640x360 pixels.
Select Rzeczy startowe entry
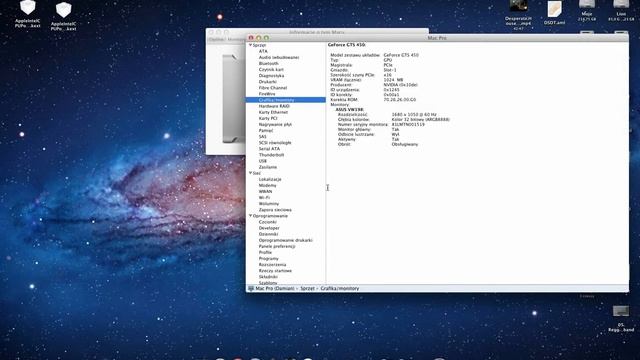coord(275,271)
